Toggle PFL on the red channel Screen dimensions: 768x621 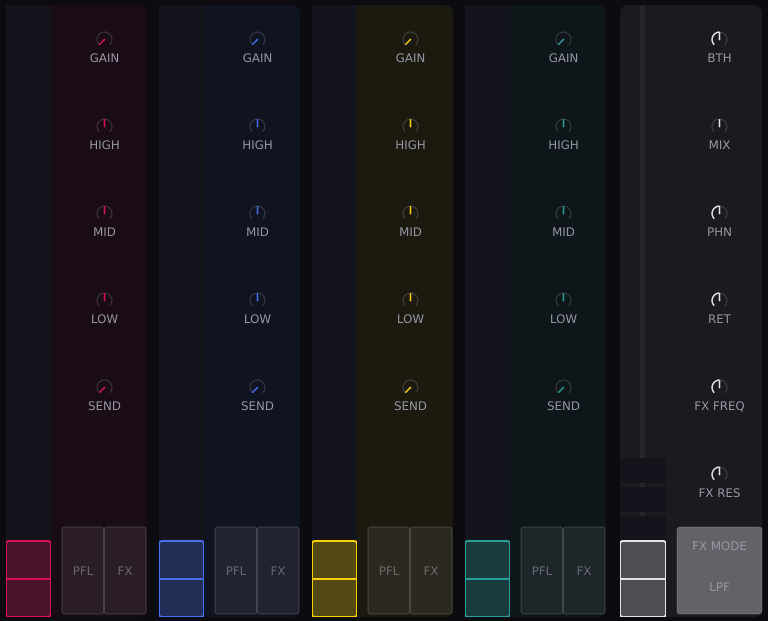coord(83,571)
